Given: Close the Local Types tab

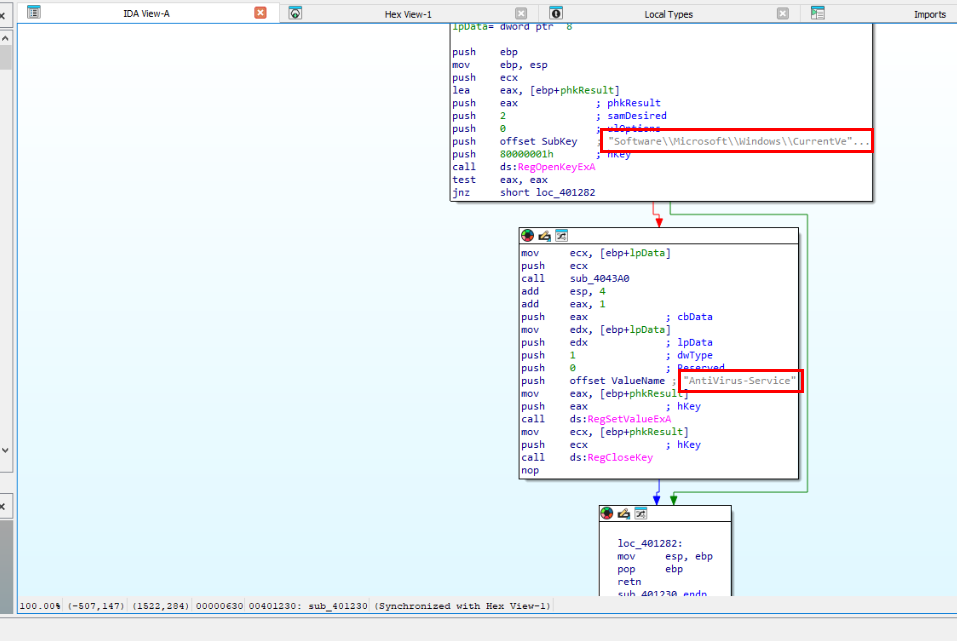Looking at the screenshot, I should tap(783, 13).
